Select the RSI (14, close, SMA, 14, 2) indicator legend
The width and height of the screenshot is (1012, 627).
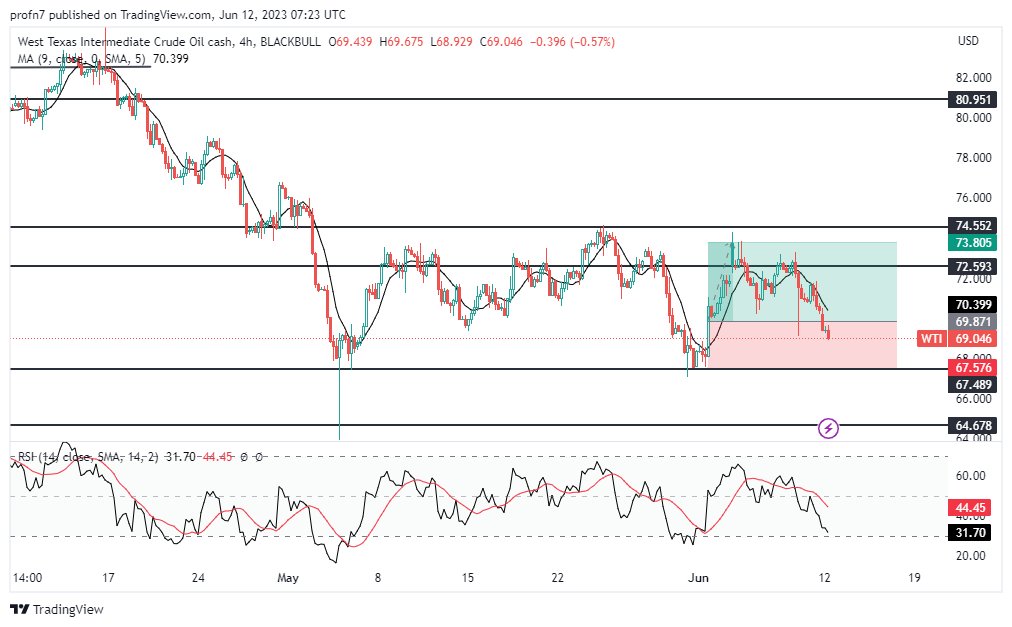(x=88, y=457)
